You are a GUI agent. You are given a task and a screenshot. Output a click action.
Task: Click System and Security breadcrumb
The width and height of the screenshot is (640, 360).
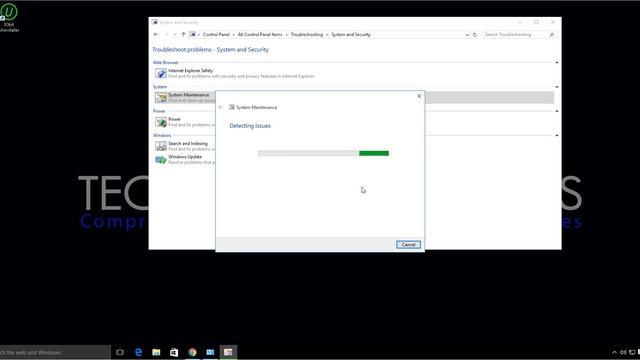(351, 35)
